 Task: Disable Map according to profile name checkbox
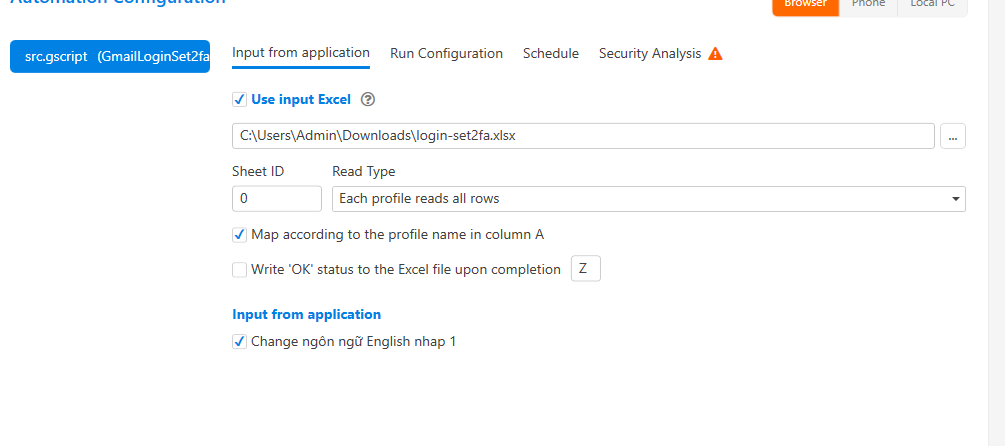point(239,234)
